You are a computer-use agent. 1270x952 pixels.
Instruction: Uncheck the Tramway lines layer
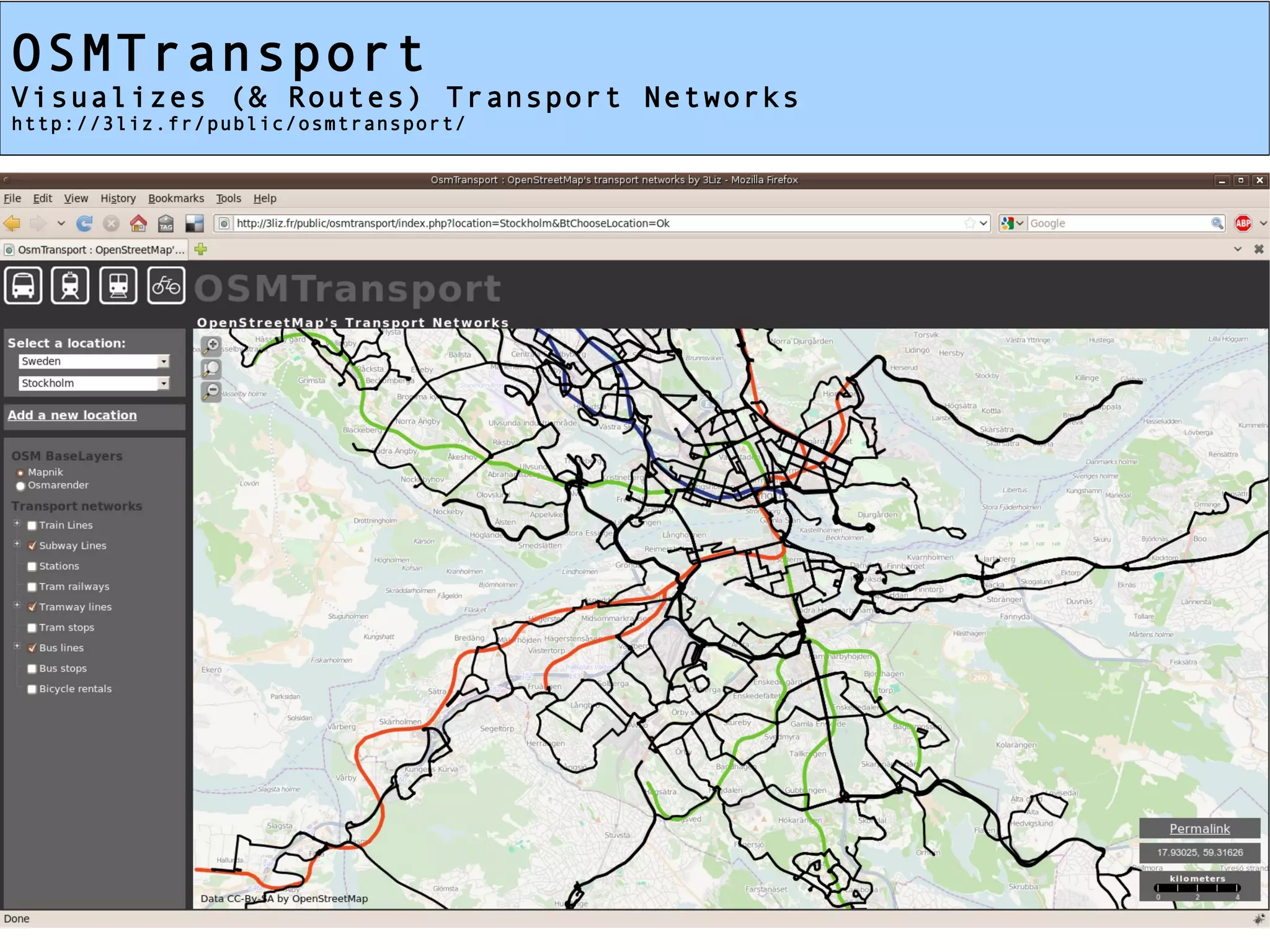point(32,608)
